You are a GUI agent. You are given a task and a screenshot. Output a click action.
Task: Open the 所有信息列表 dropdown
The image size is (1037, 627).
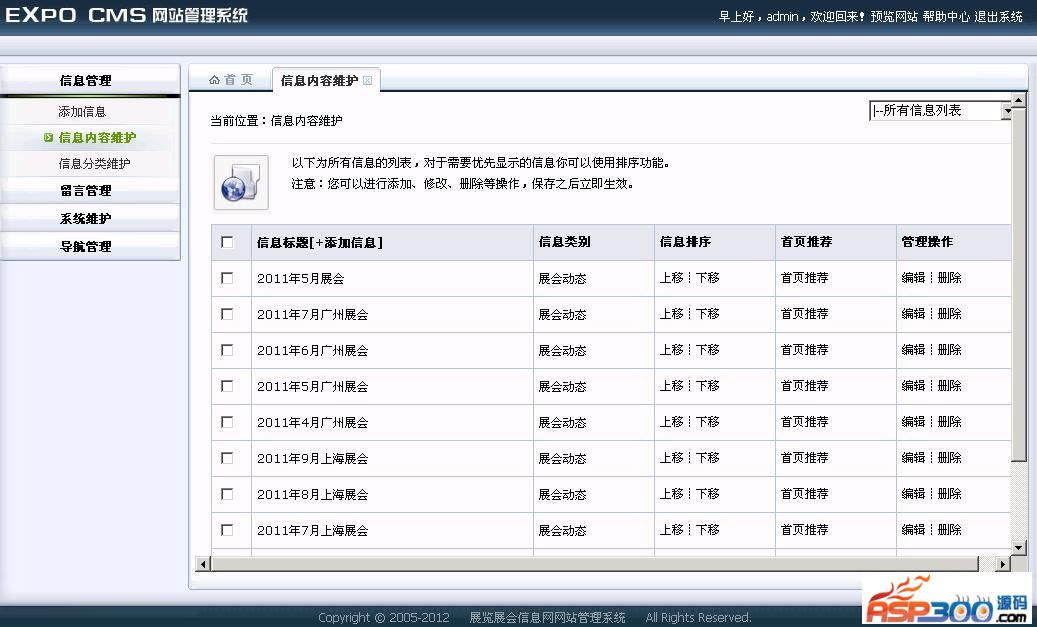tap(940, 110)
